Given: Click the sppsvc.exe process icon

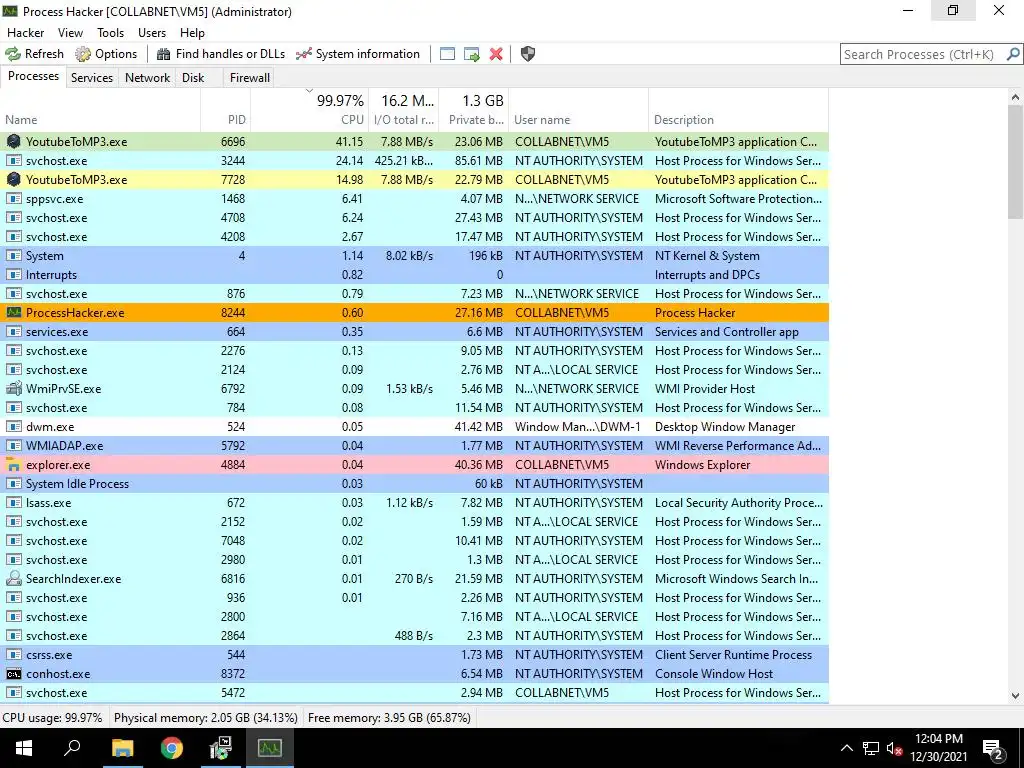Looking at the screenshot, I should click(x=13, y=199).
